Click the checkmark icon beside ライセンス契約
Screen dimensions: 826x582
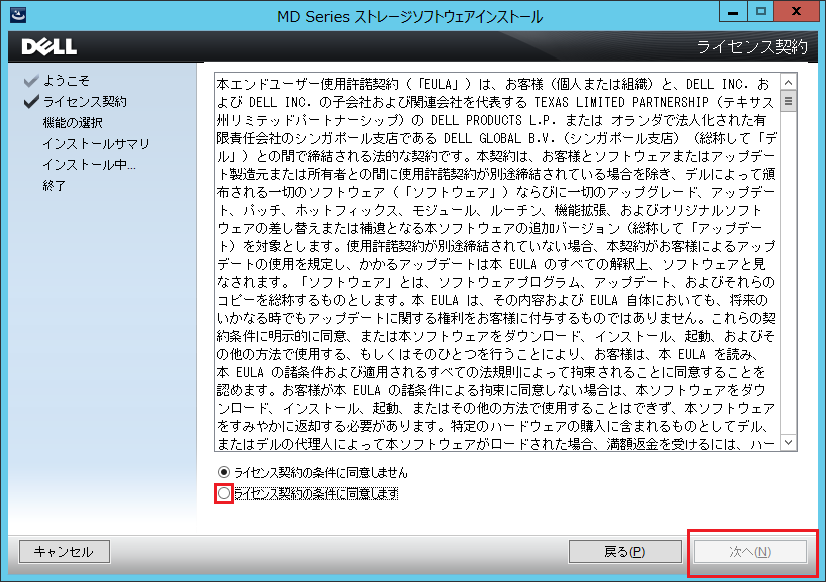click(x=31, y=102)
